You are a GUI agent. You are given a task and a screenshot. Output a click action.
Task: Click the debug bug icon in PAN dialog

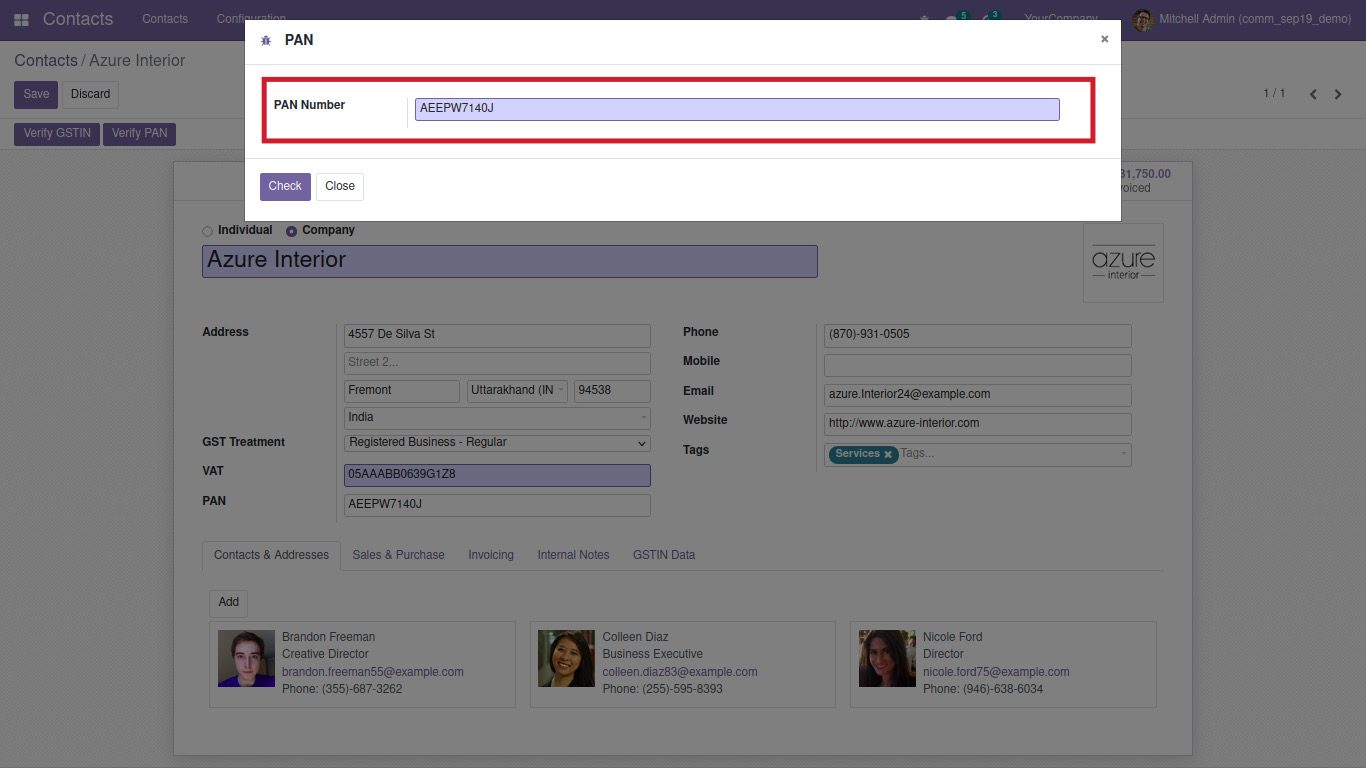pyautogui.click(x=266, y=40)
